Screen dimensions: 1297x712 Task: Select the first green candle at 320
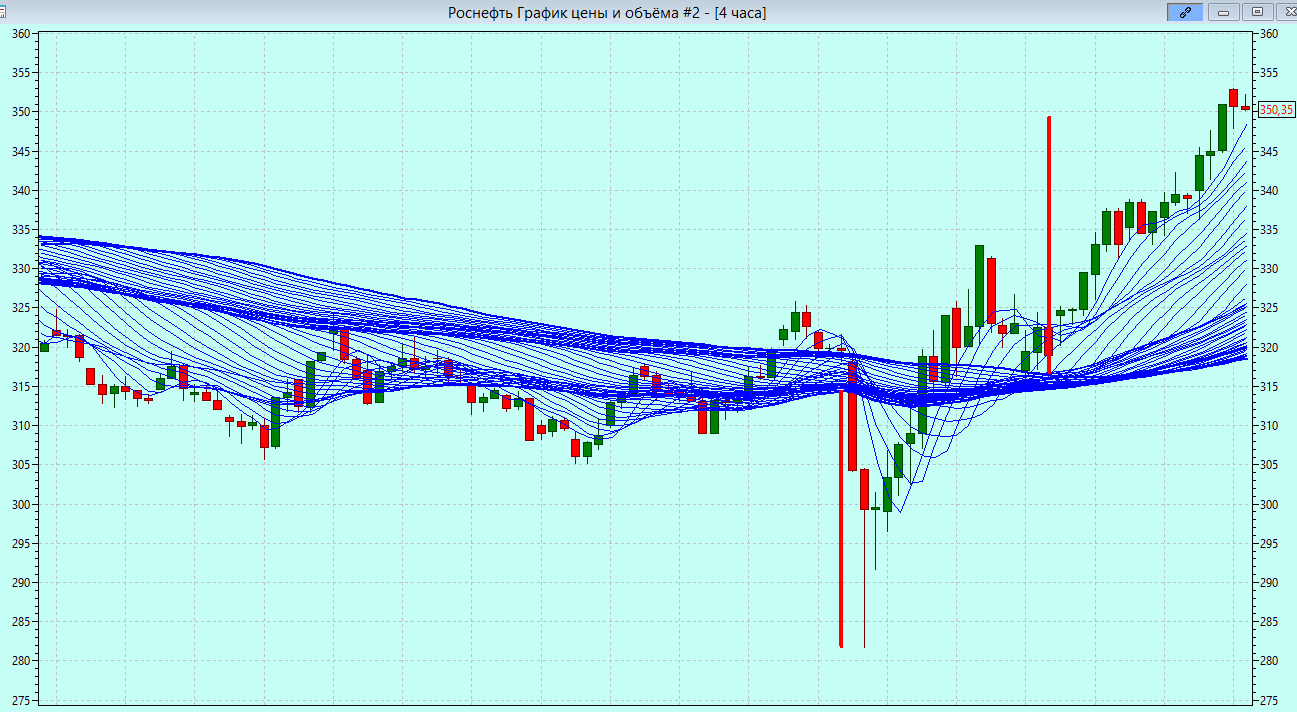coord(44,347)
